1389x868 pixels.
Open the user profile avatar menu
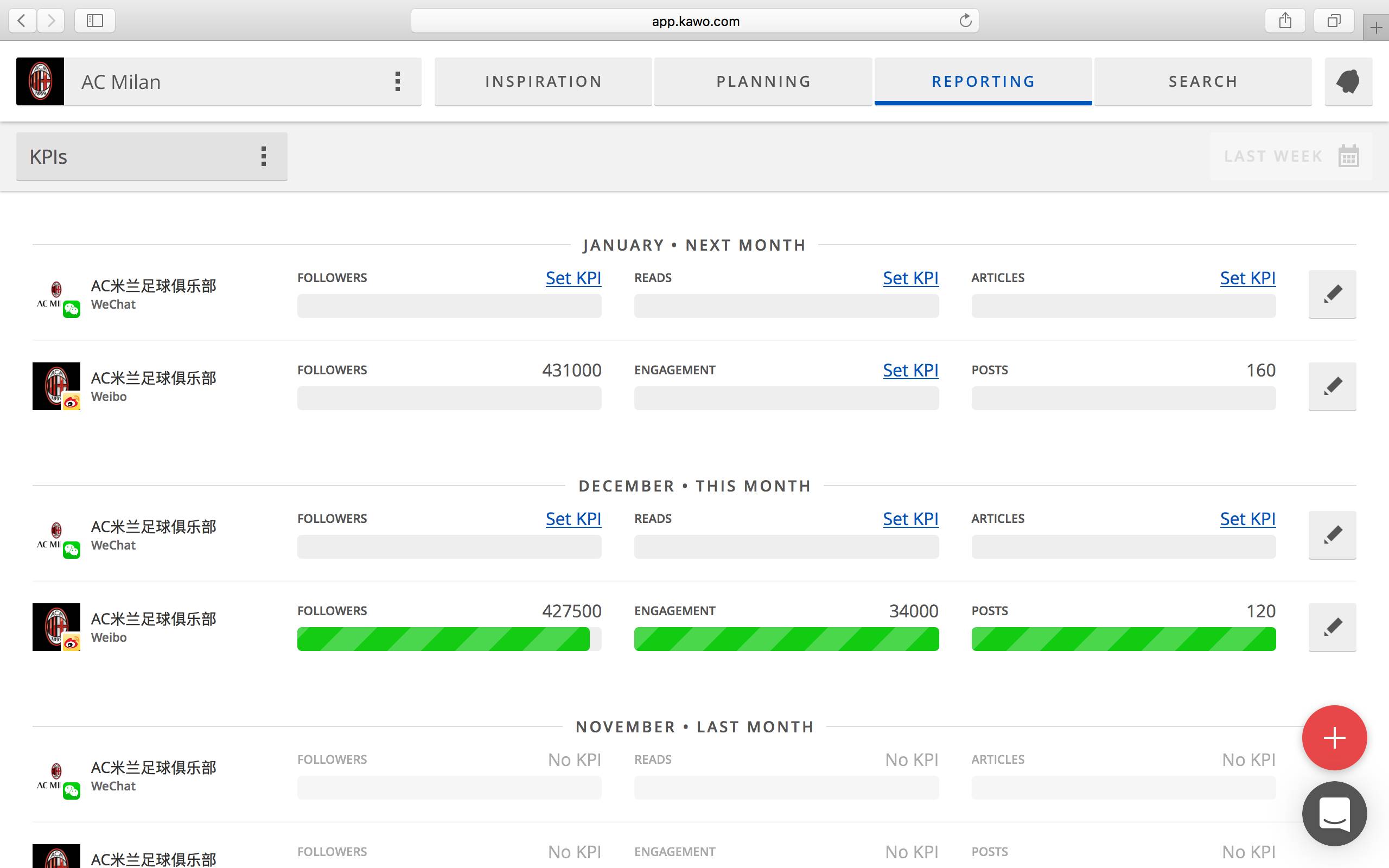pos(1348,81)
